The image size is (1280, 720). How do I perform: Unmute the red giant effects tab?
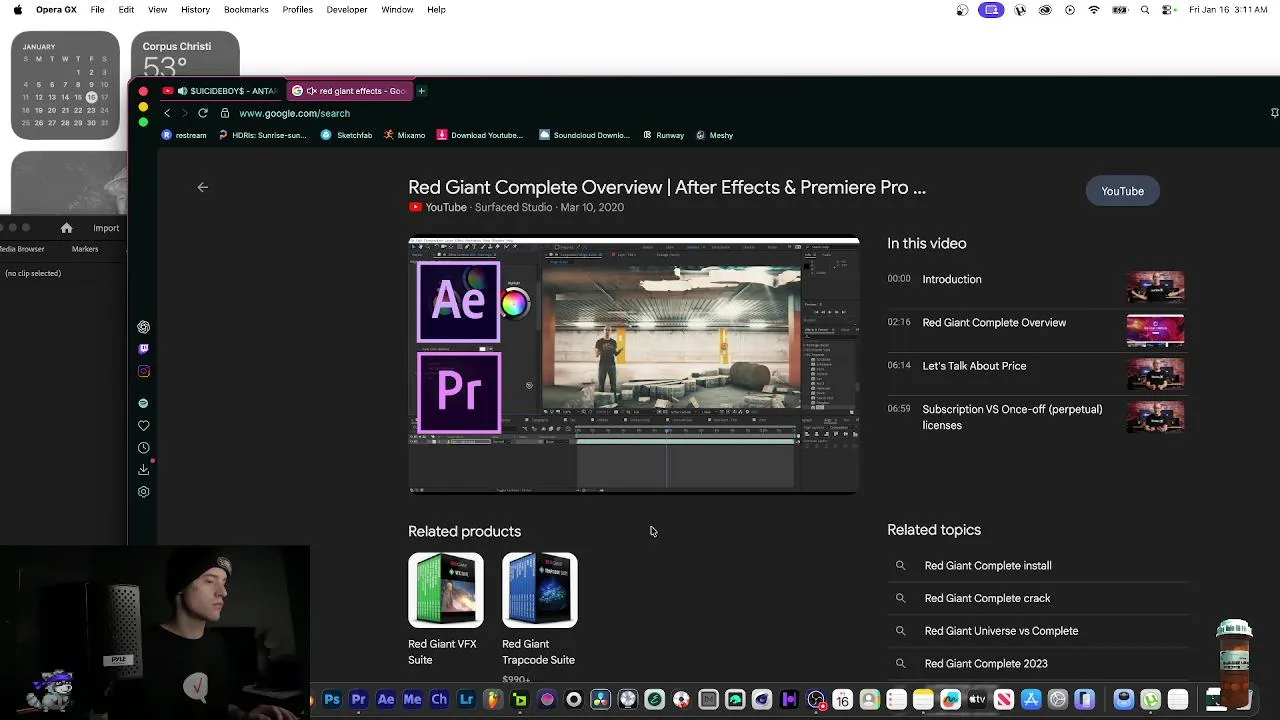tap(312, 91)
